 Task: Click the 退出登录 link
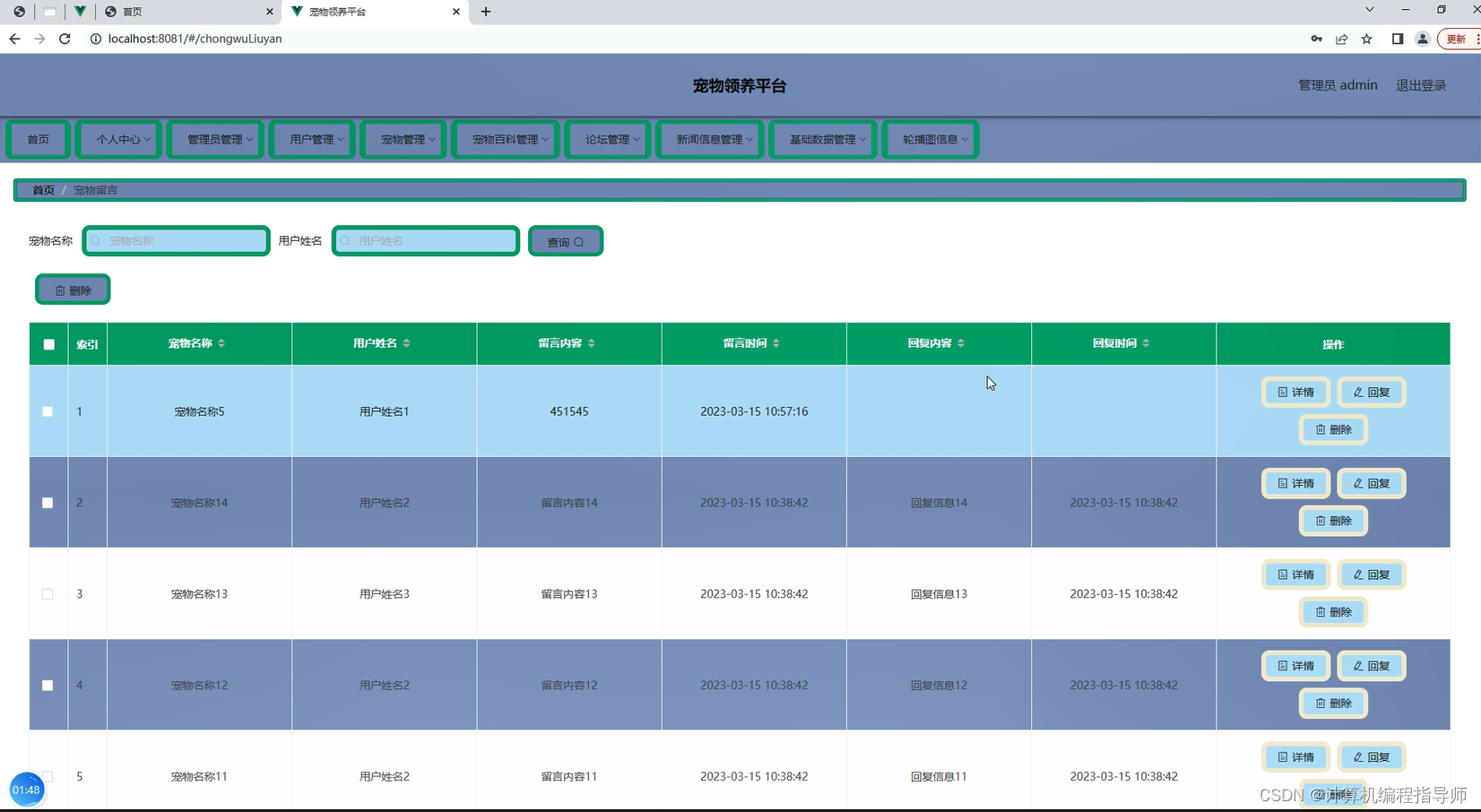[x=1421, y=85]
